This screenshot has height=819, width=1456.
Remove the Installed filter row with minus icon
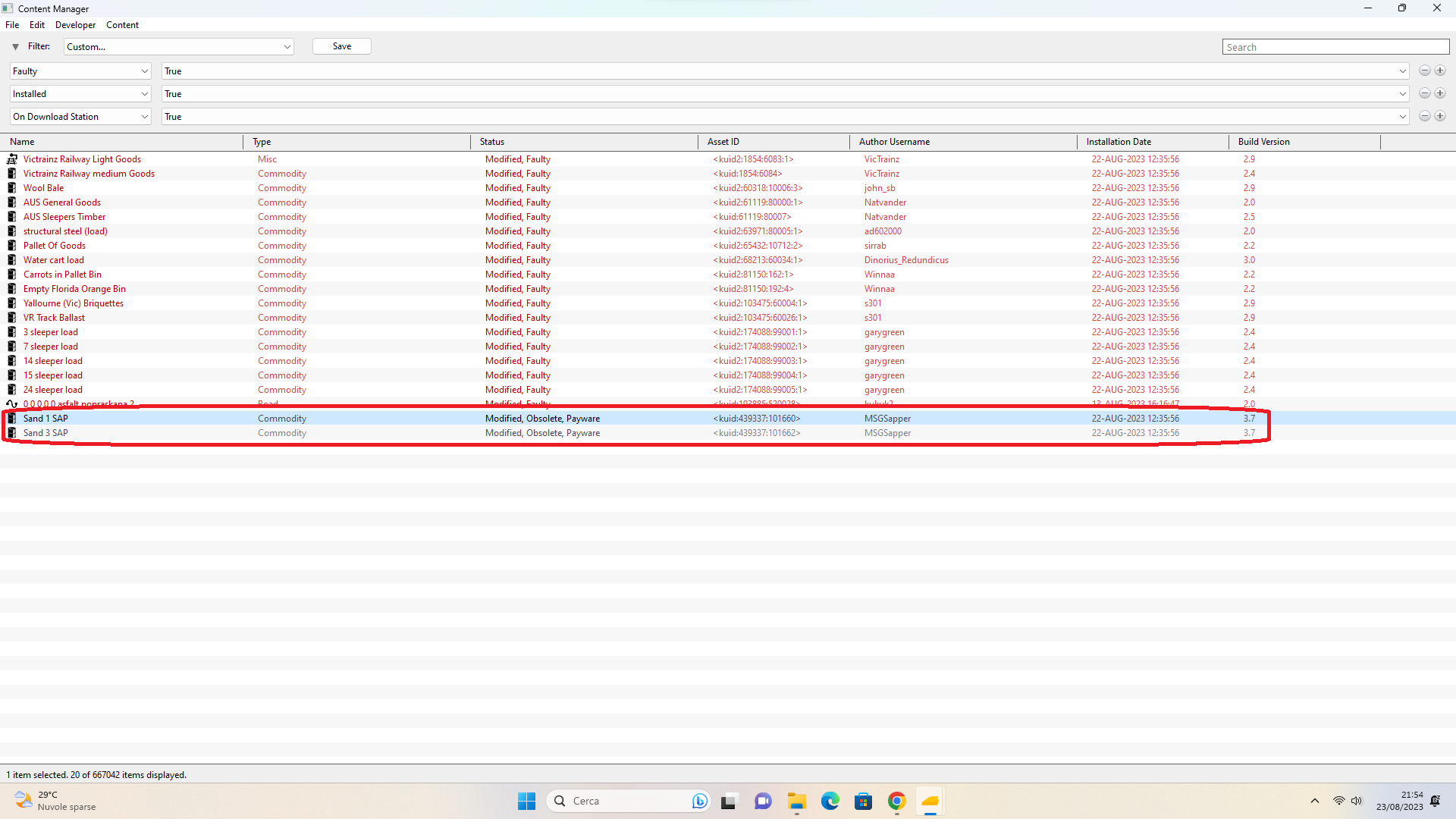coord(1425,94)
